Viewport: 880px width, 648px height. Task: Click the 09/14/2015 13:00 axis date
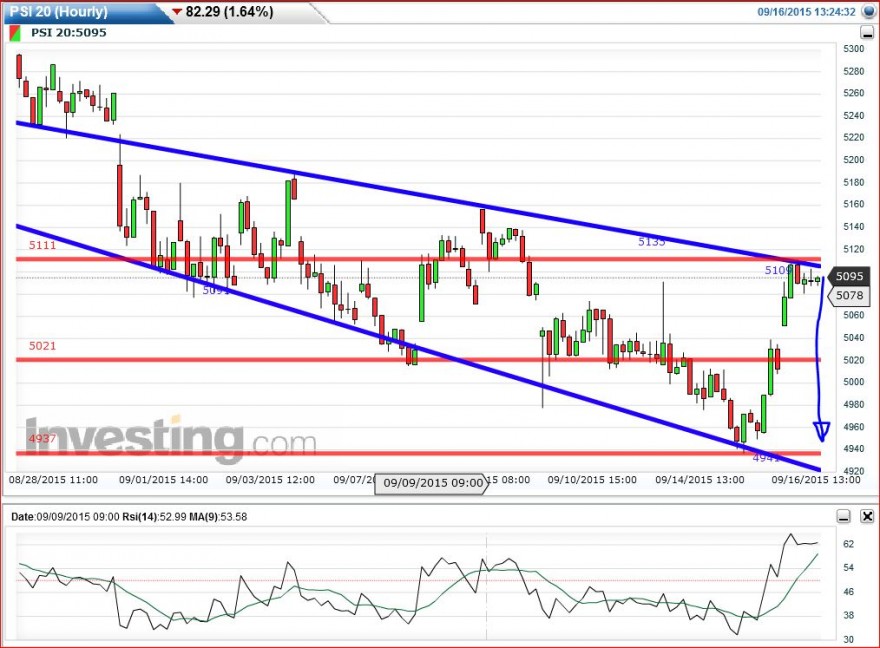pyautogui.click(x=700, y=480)
